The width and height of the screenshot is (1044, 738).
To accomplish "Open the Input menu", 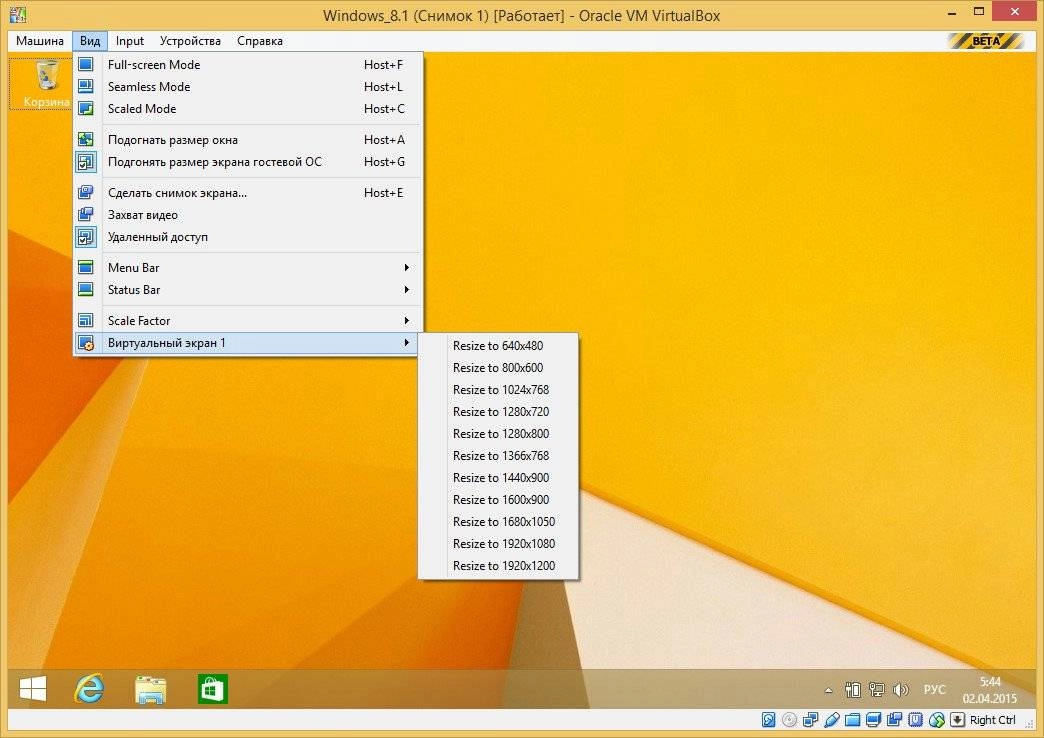I will click(130, 41).
